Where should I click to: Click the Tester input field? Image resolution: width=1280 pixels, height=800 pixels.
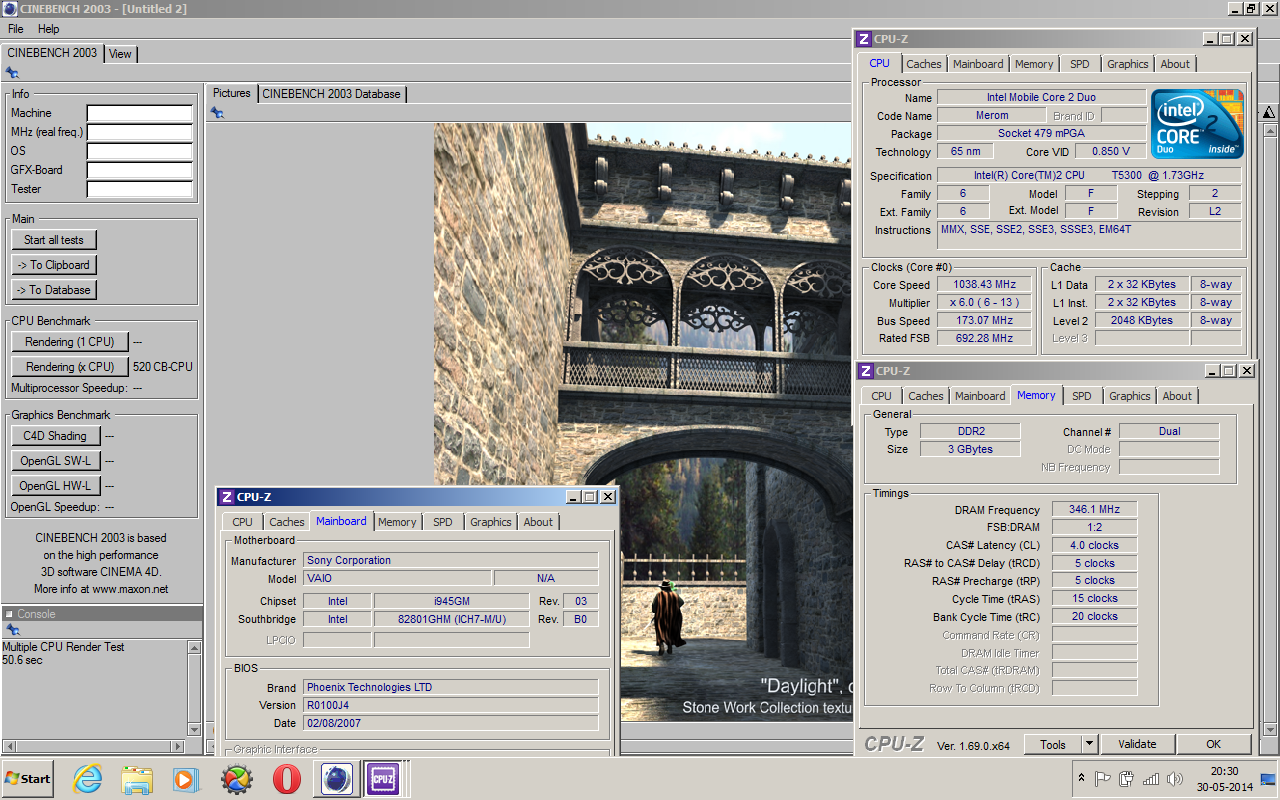pos(139,189)
